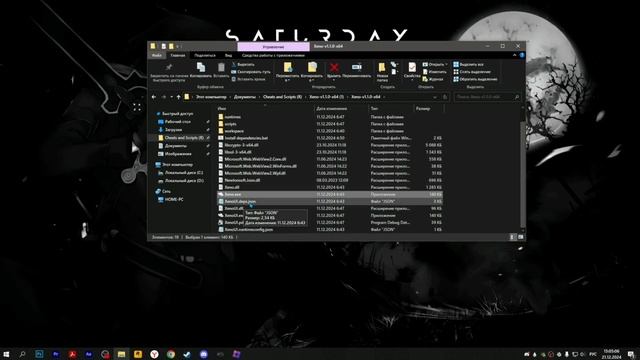Select Newtonsoft.Json.dll file
640x360 pixels.
point(329,180)
